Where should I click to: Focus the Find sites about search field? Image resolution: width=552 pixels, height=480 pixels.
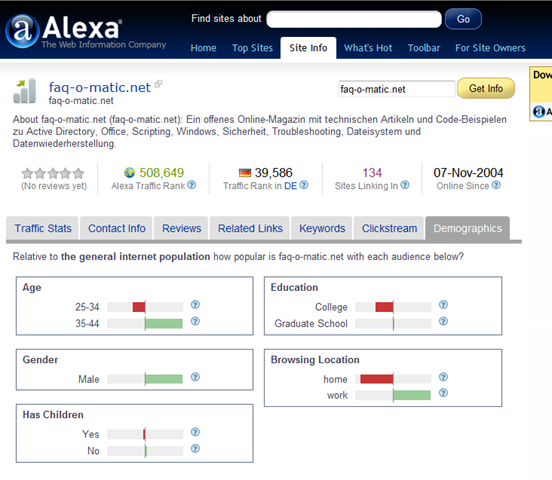(x=354, y=19)
